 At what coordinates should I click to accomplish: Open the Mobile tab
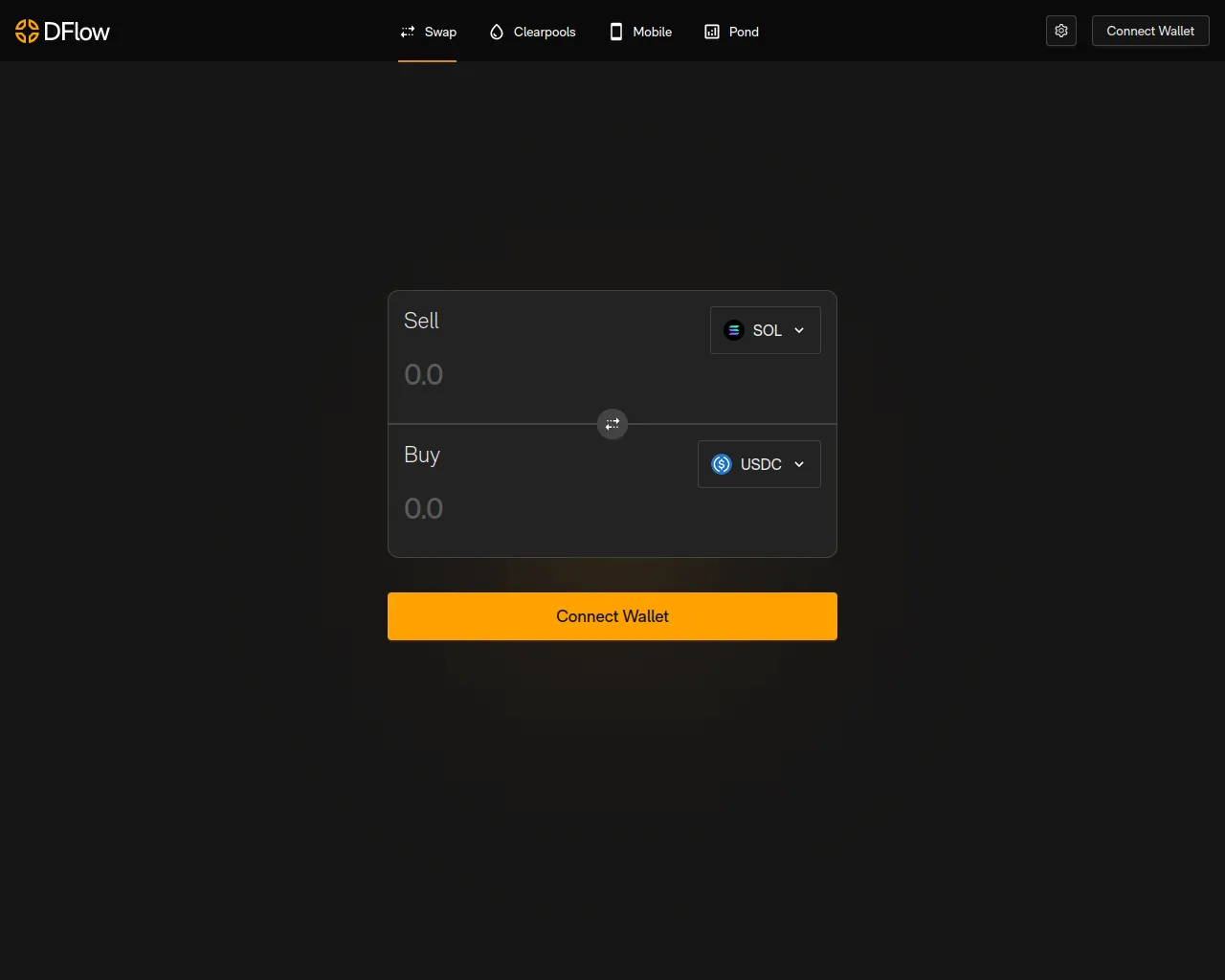(x=640, y=32)
